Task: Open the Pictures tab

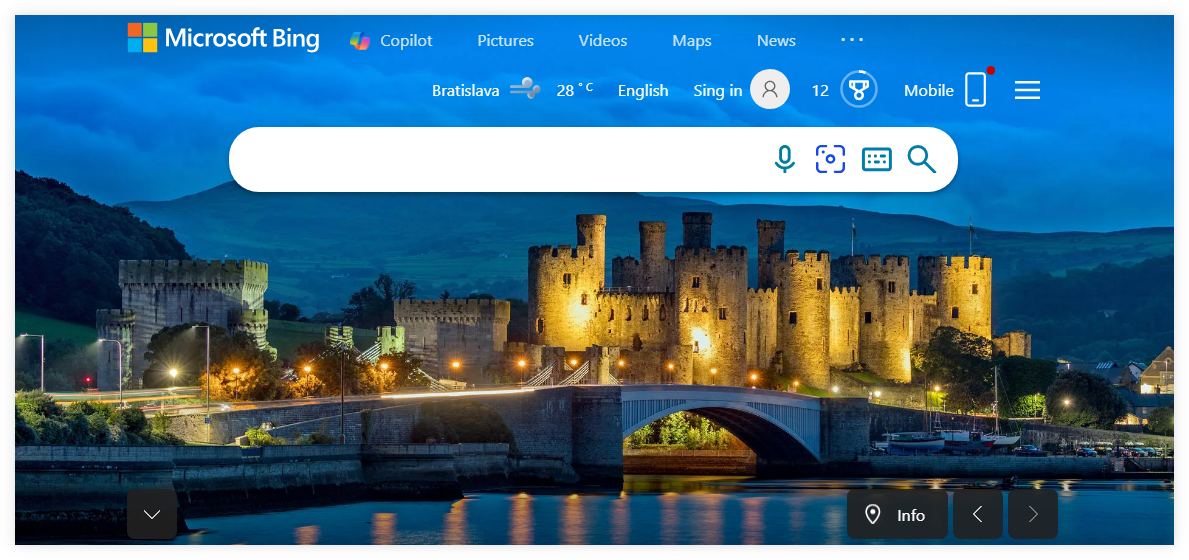Action: [x=505, y=41]
